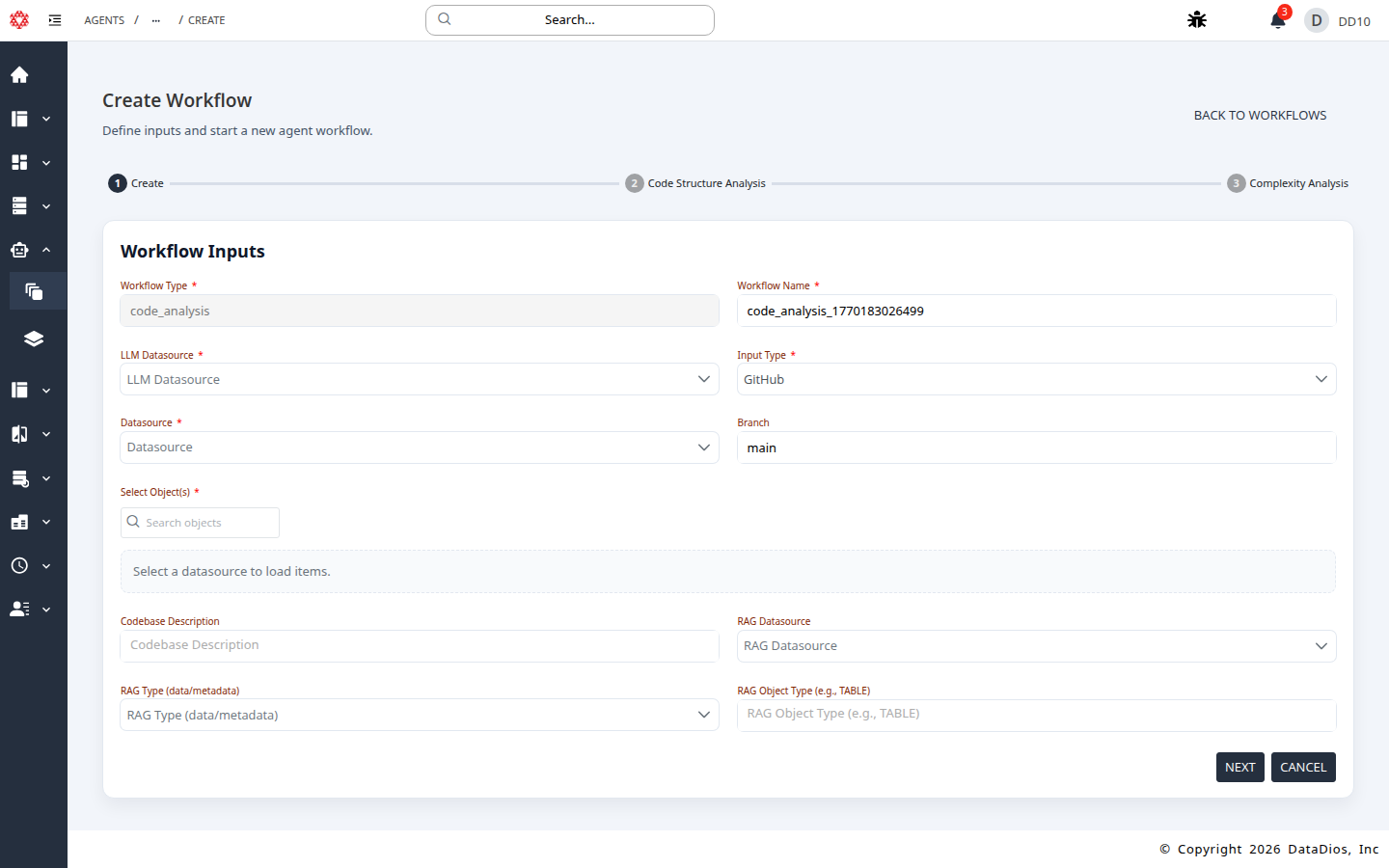Expand the RAG Datasource dropdown

[x=1036, y=645]
